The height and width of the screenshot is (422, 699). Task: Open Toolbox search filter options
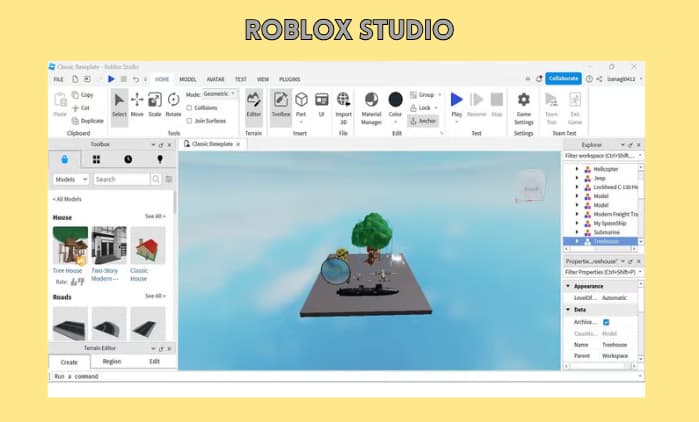click(x=169, y=179)
